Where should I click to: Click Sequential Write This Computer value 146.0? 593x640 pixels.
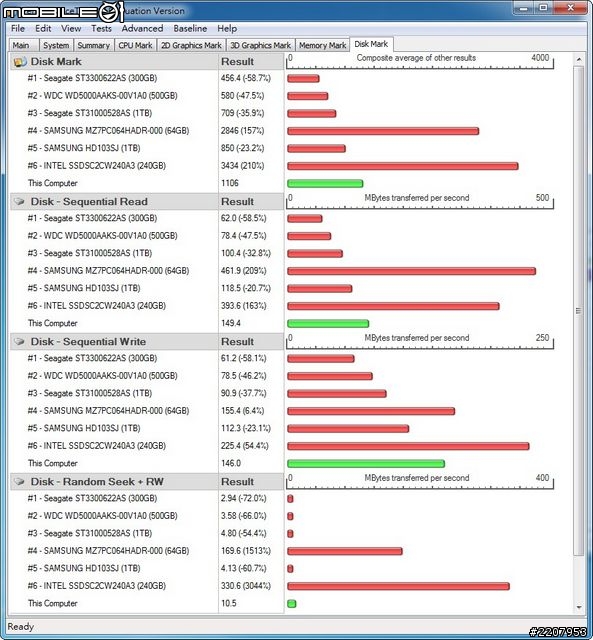click(231, 463)
